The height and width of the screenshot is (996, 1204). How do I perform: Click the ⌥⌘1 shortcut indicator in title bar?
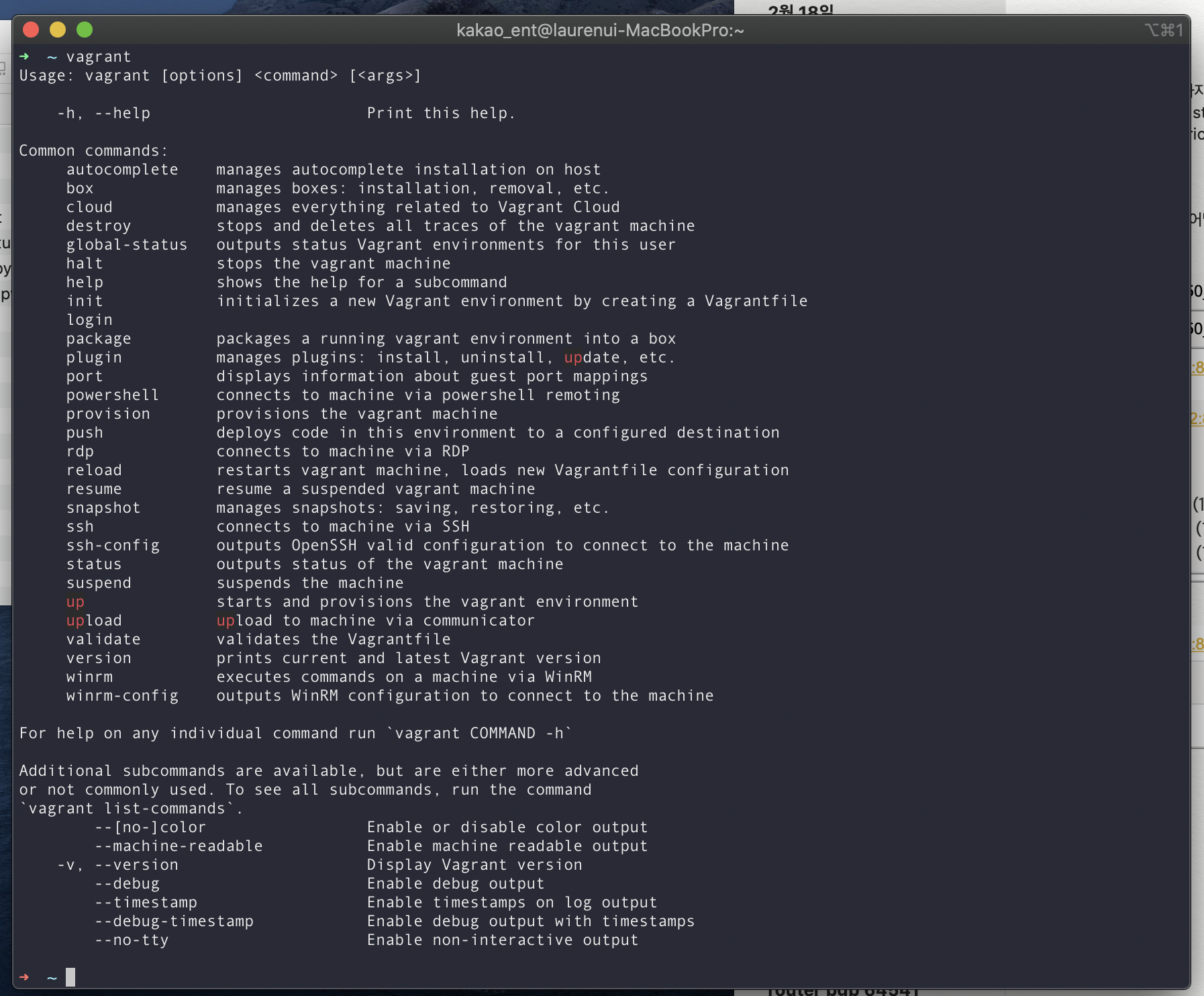[1164, 30]
